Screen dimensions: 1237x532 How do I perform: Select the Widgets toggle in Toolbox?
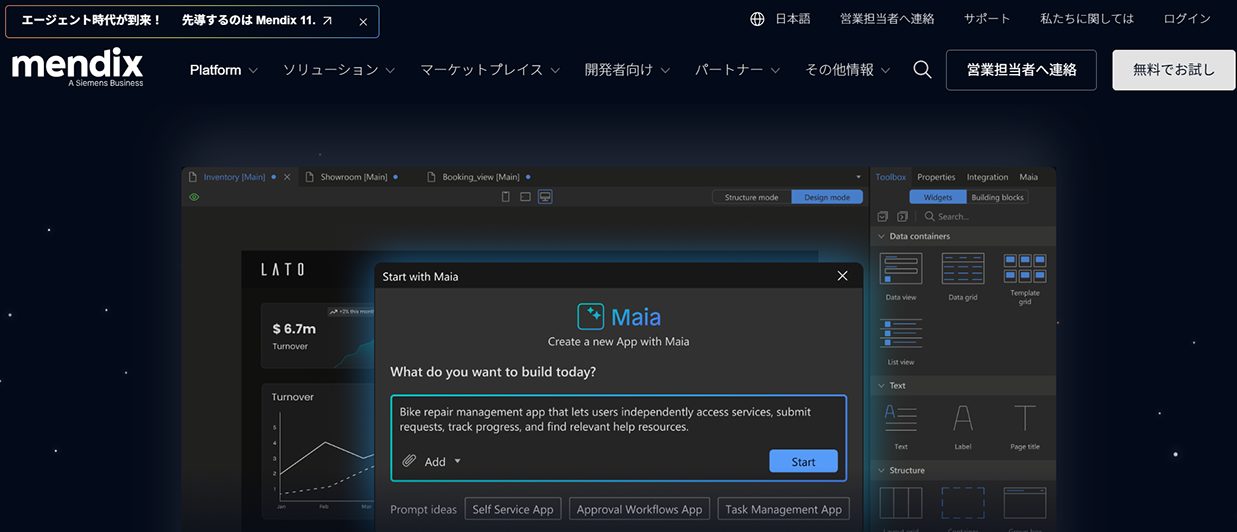pos(938,197)
